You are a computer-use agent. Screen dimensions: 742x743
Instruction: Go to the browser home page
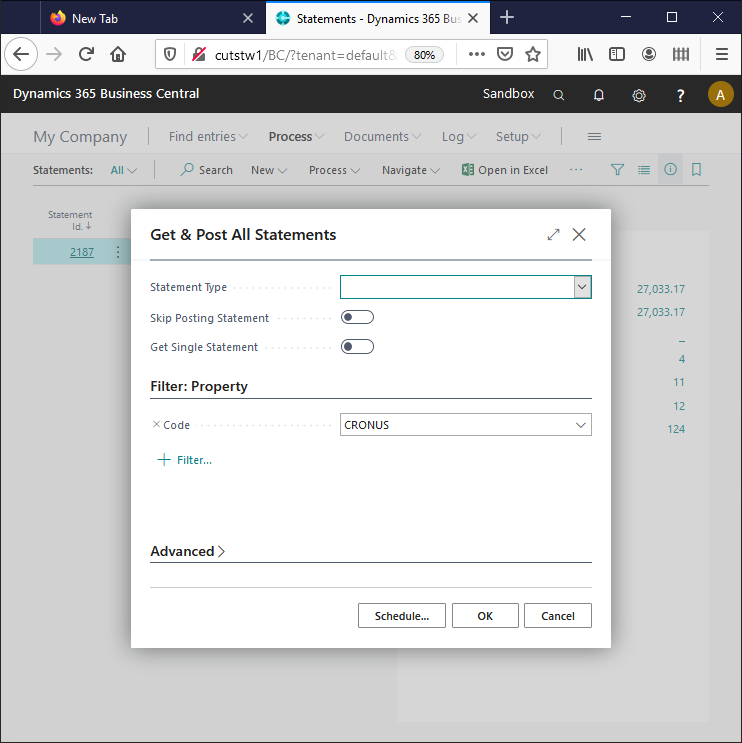(x=118, y=54)
